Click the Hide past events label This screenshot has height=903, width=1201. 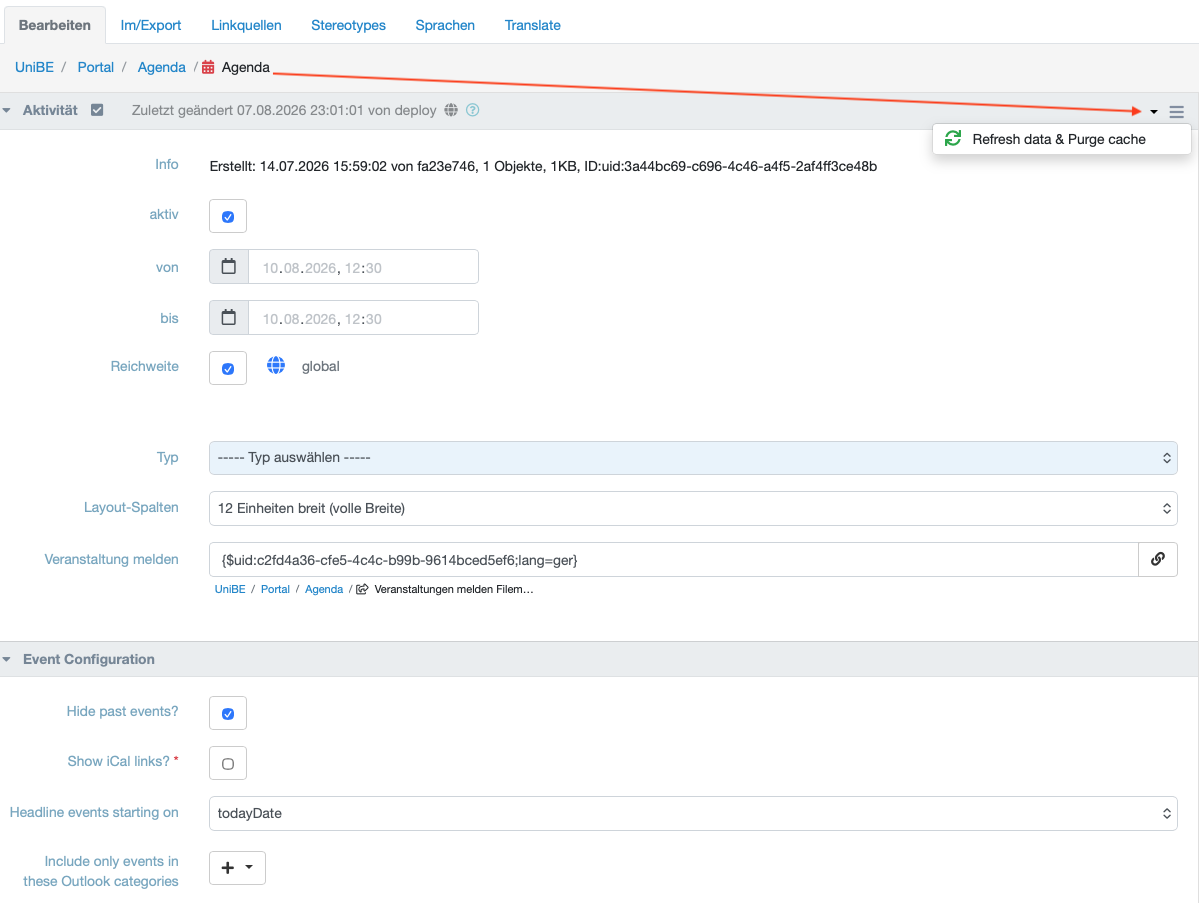pos(123,711)
